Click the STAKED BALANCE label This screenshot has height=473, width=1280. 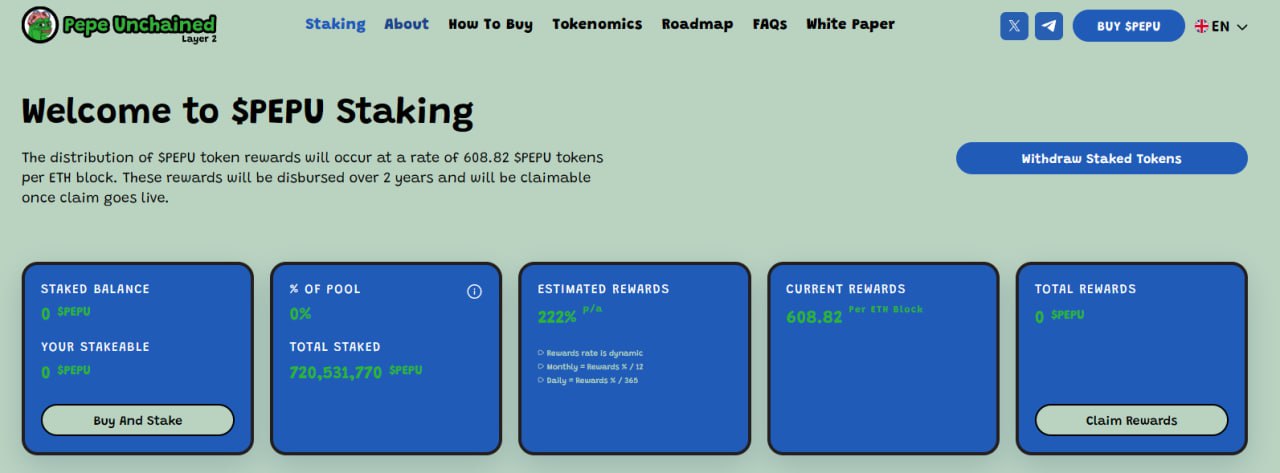(x=95, y=289)
